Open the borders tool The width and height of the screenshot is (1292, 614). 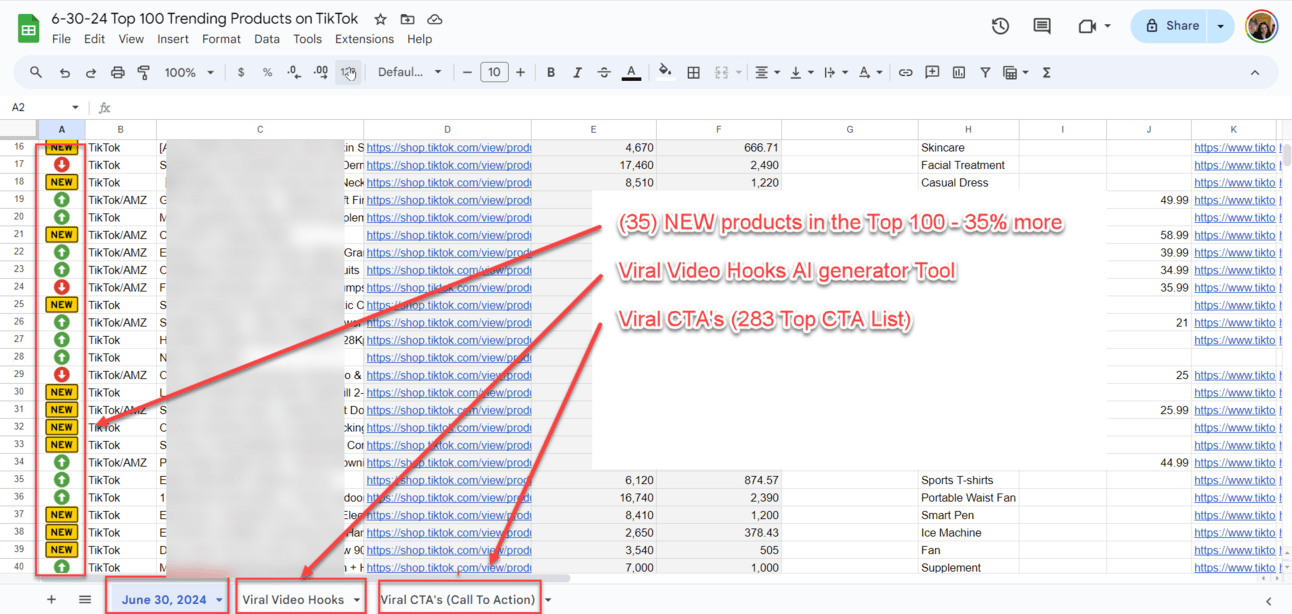pyautogui.click(x=693, y=73)
